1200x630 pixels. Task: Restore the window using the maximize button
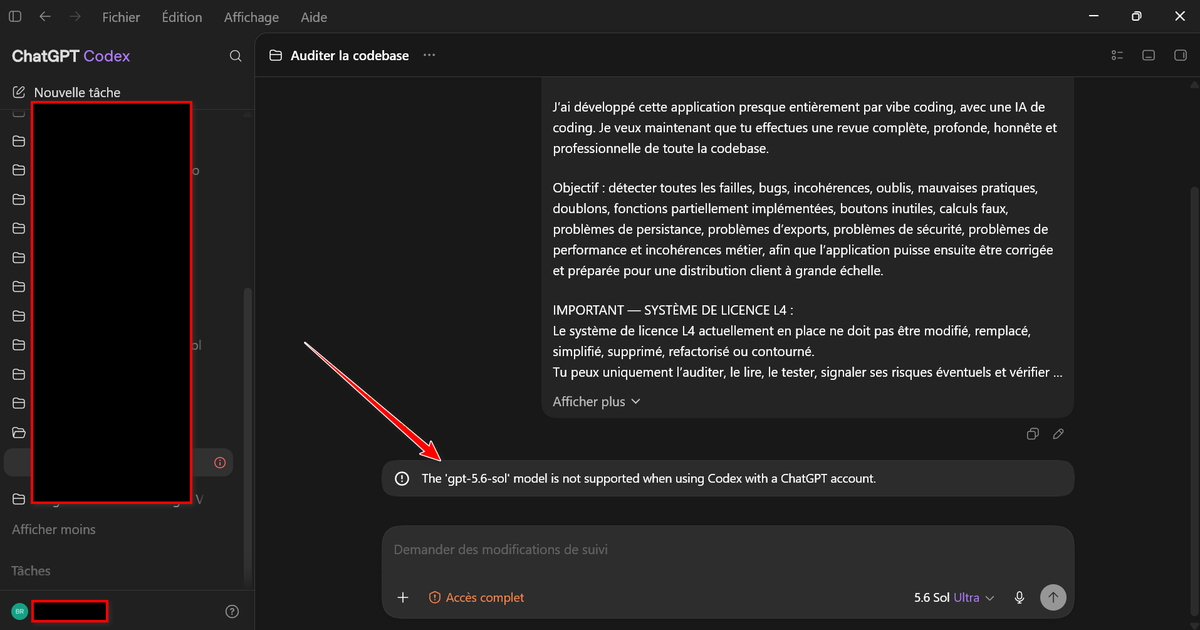1136,17
